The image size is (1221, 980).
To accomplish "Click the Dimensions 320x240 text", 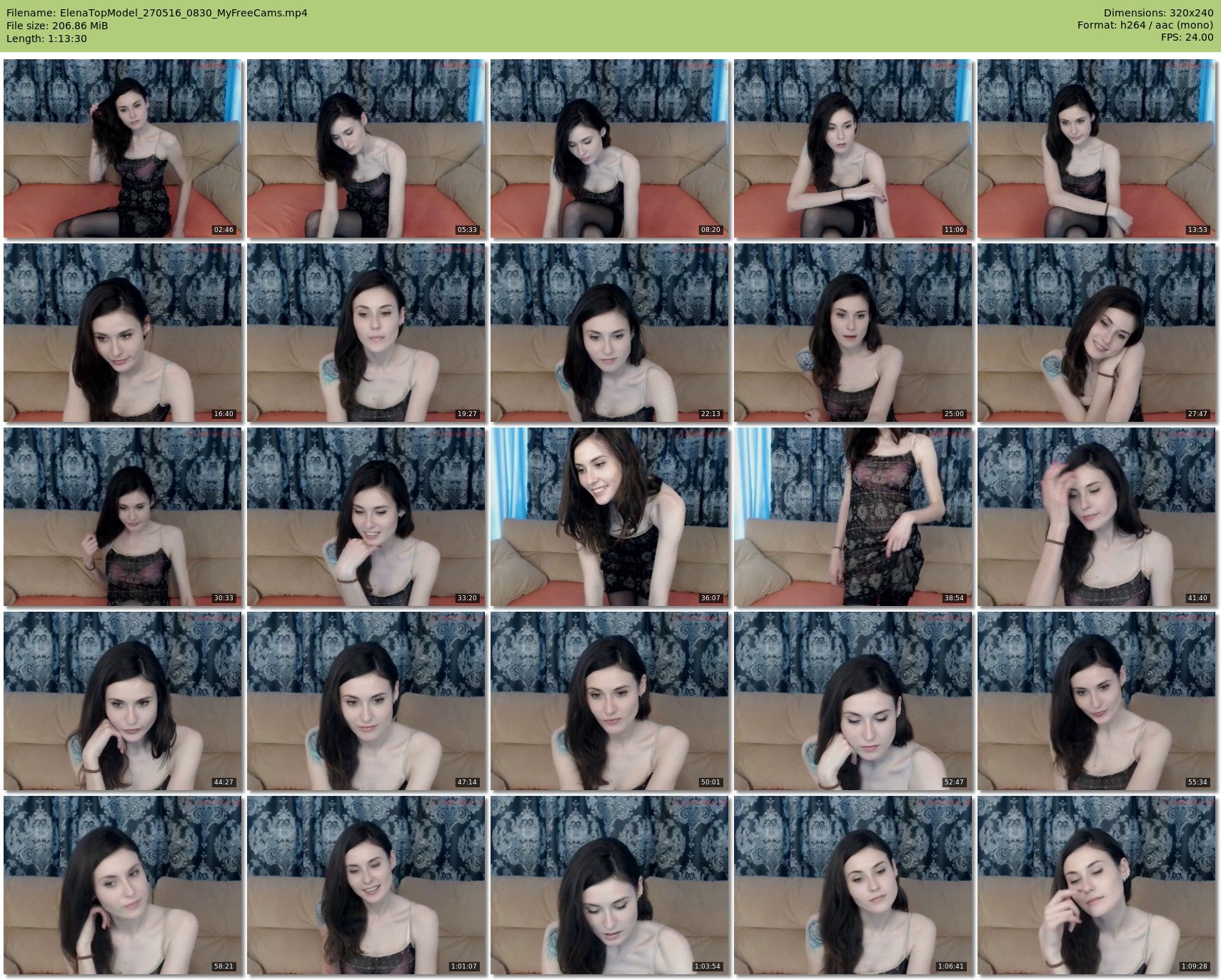I will tap(1158, 13).
